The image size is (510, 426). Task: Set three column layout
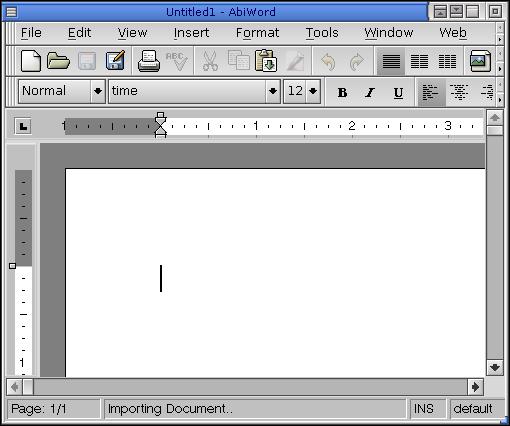pos(447,61)
